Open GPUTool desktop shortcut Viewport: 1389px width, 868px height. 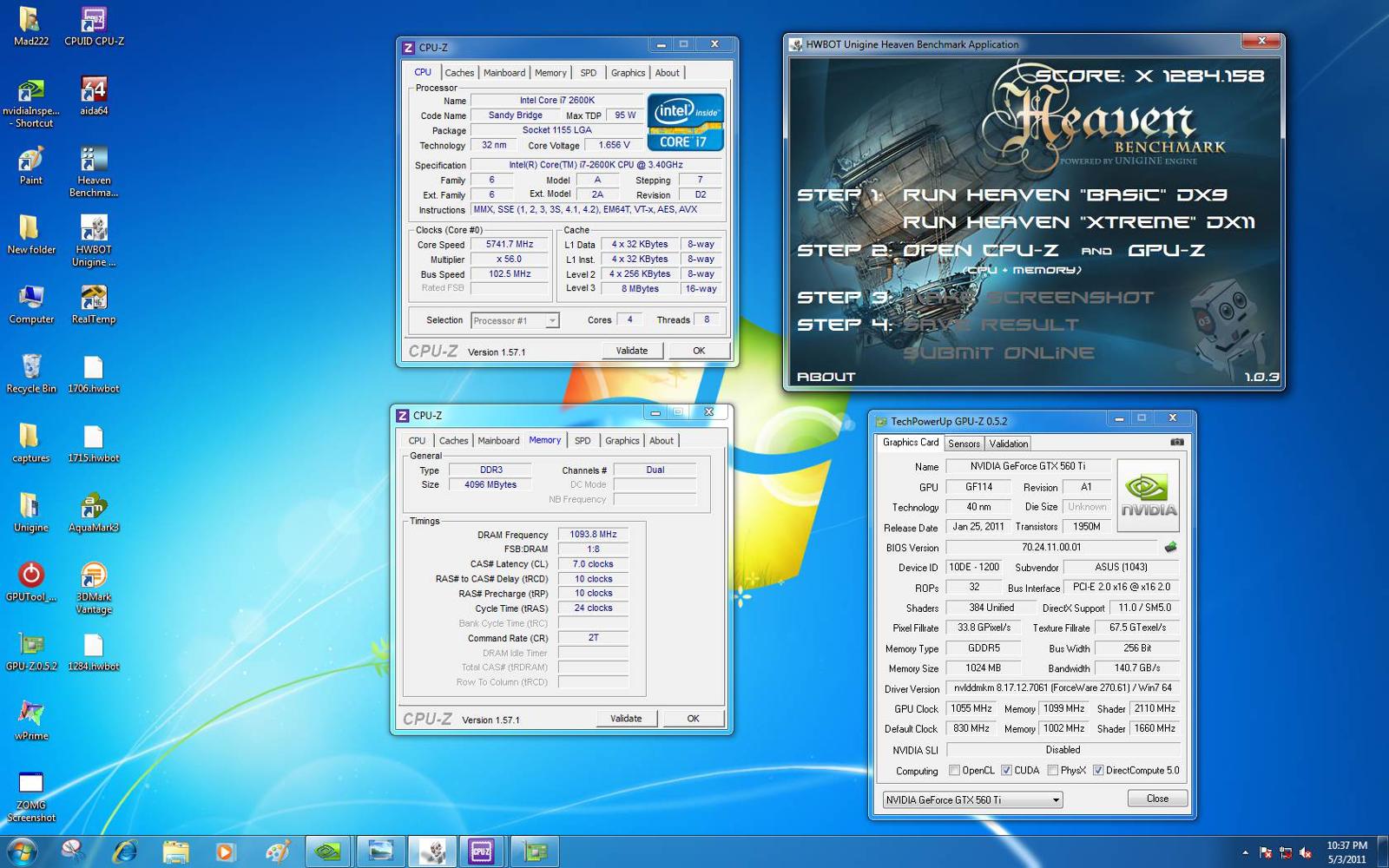pyautogui.click(x=31, y=582)
